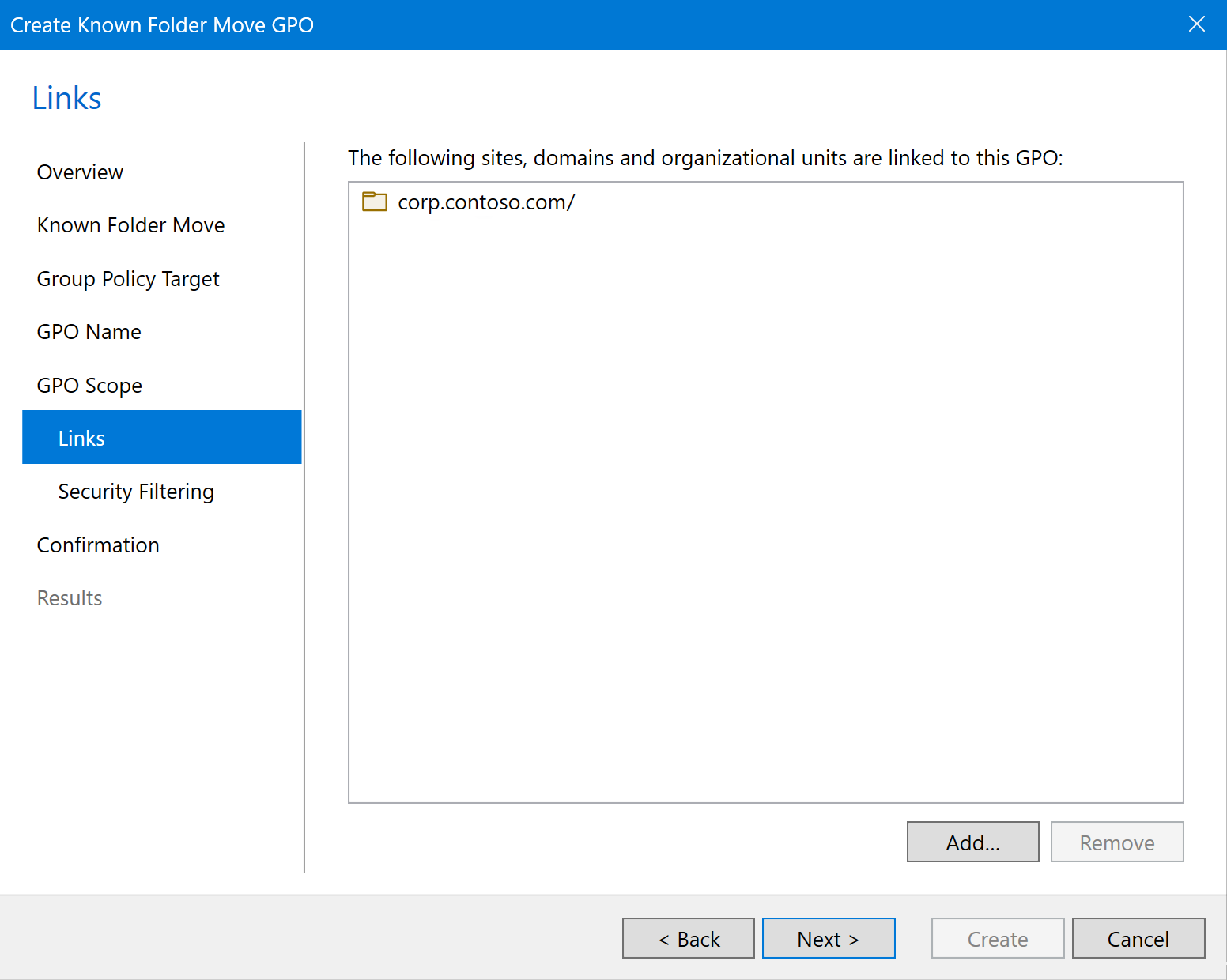Jump to the Confirmation step
Viewport: 1227px width, 980px height.
click(98, 545)
